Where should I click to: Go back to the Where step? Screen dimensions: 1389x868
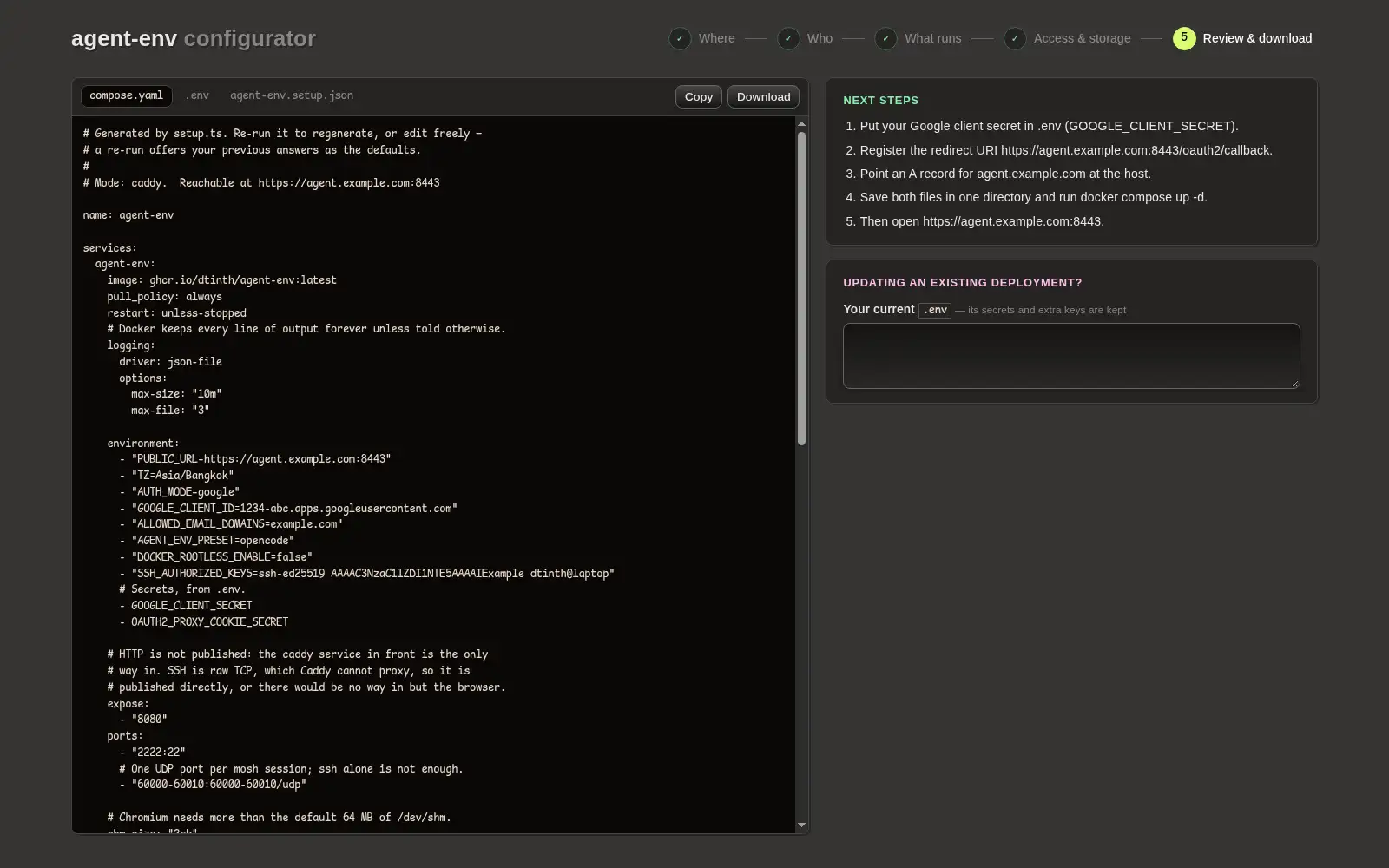702,38
